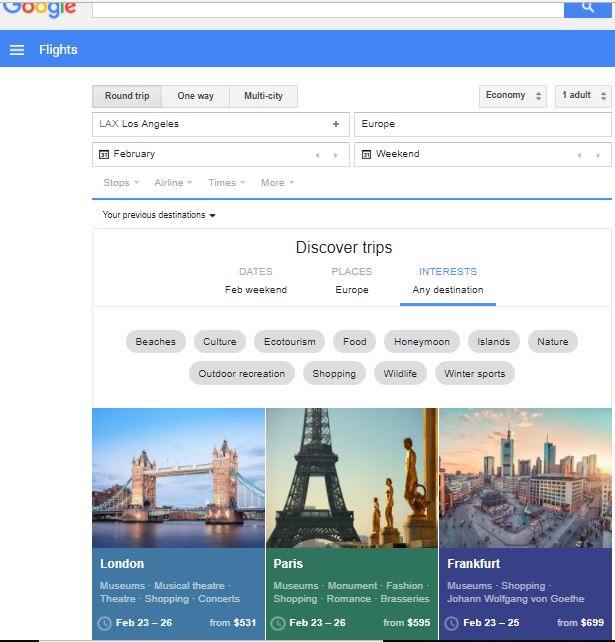
Task: Click the Google logo
Action: click(x=40, y=9)
